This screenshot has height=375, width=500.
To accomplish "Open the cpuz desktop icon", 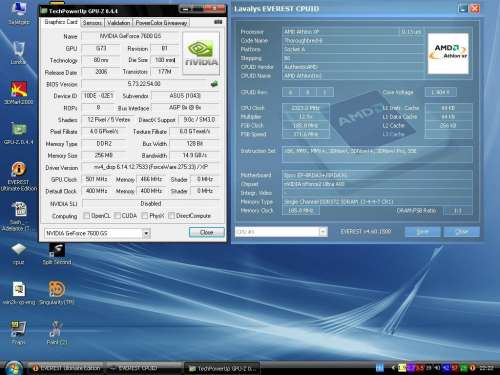I will coord(19,253).
